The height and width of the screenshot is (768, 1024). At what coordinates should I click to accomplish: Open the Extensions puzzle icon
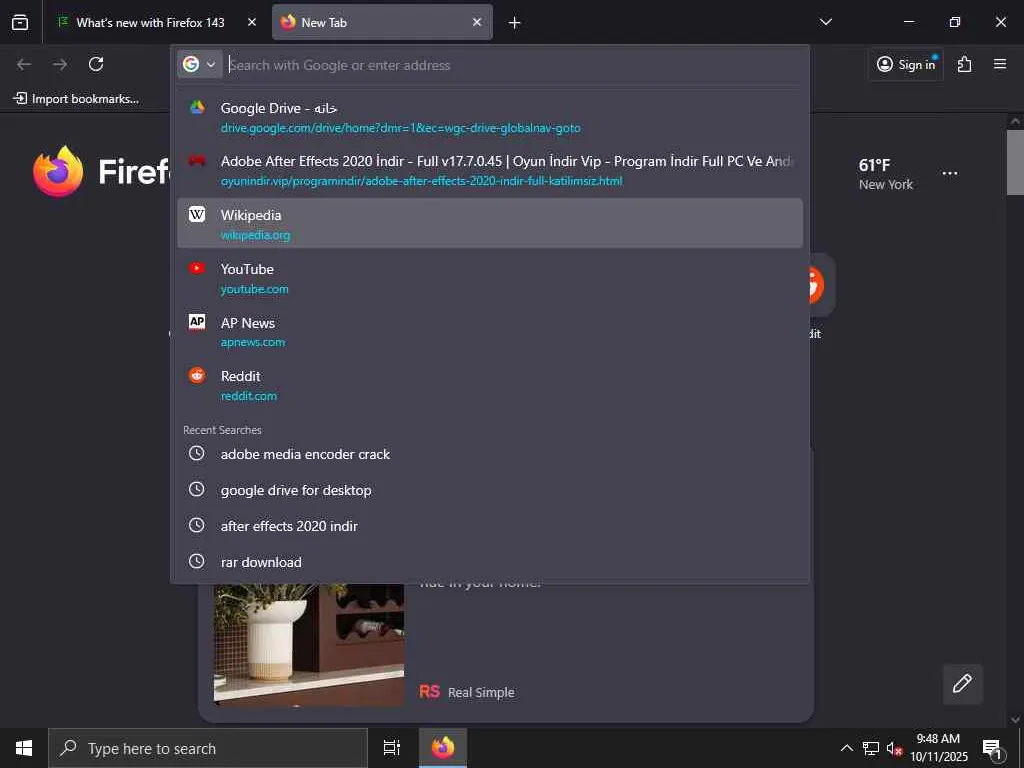965,64
